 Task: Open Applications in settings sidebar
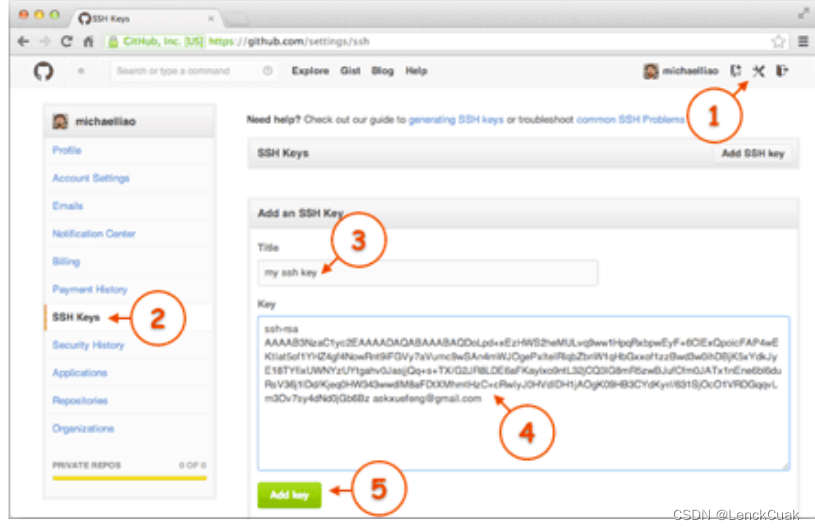80,373
